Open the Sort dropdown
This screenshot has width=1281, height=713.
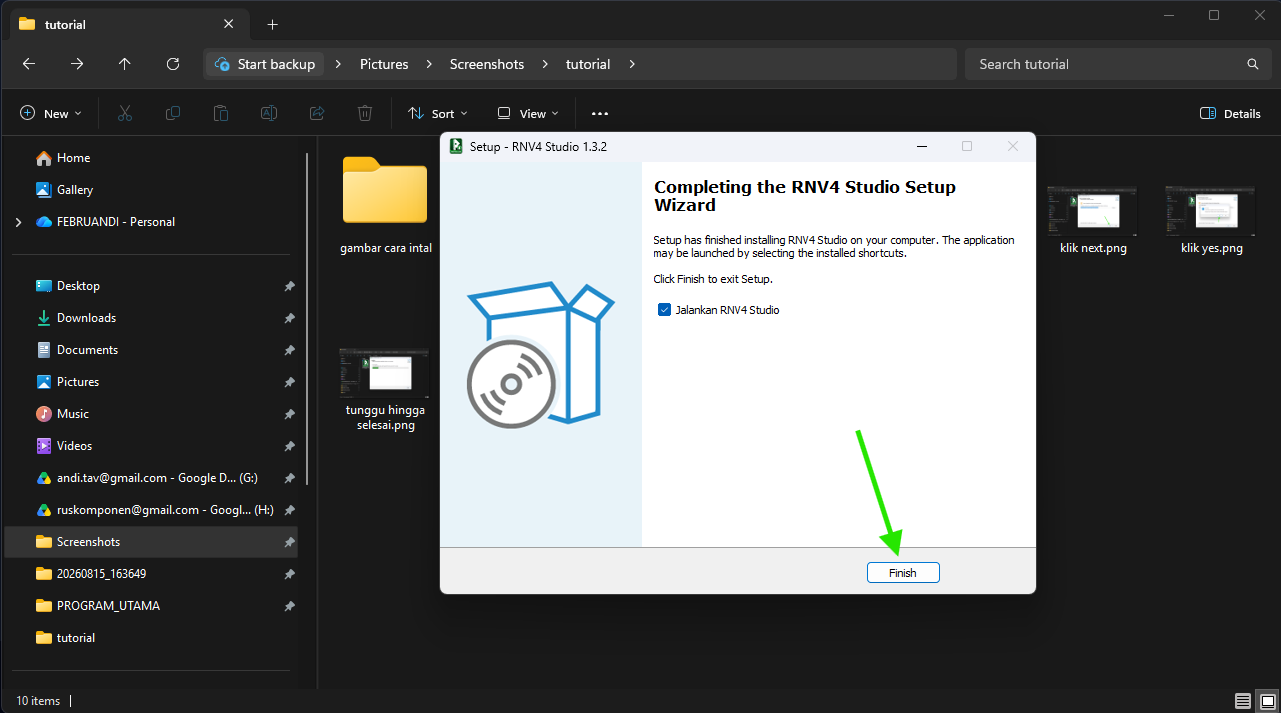point(438,114)
